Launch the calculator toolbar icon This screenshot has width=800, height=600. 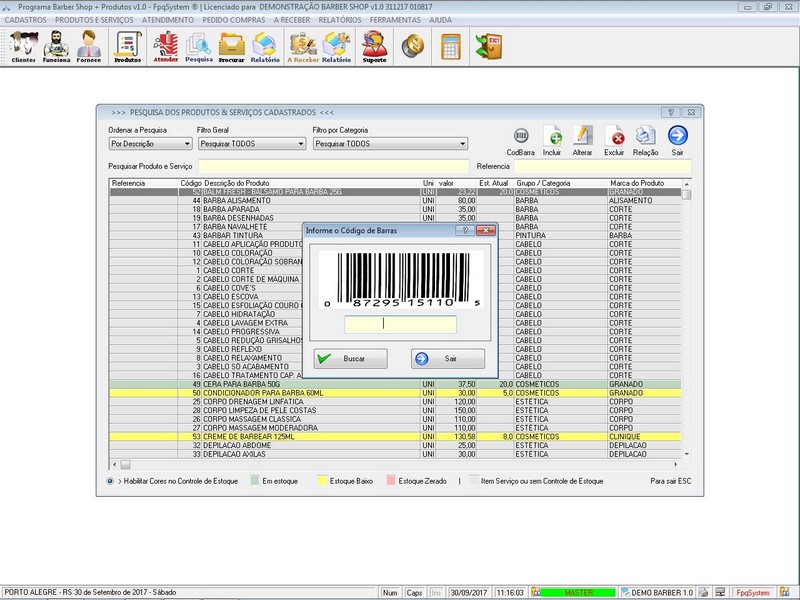pos(451,46)
